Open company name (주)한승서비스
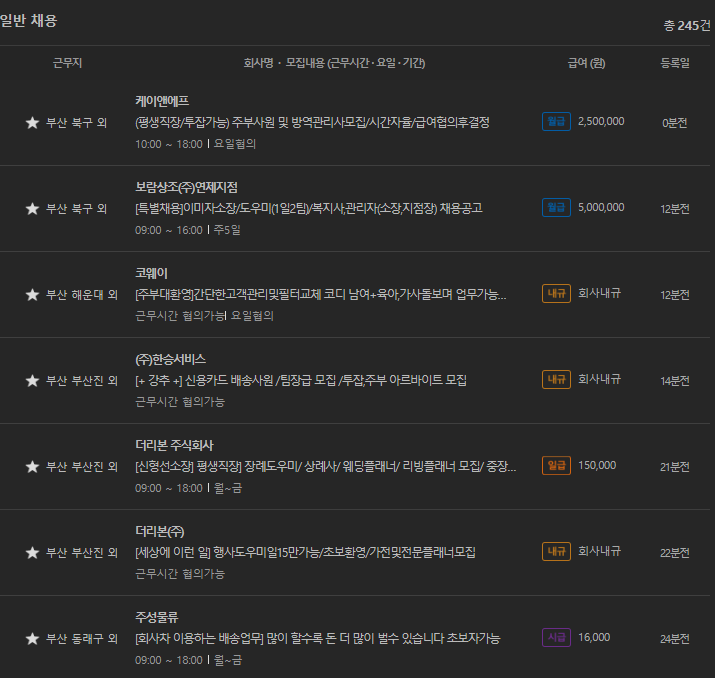 pos(171,359)
